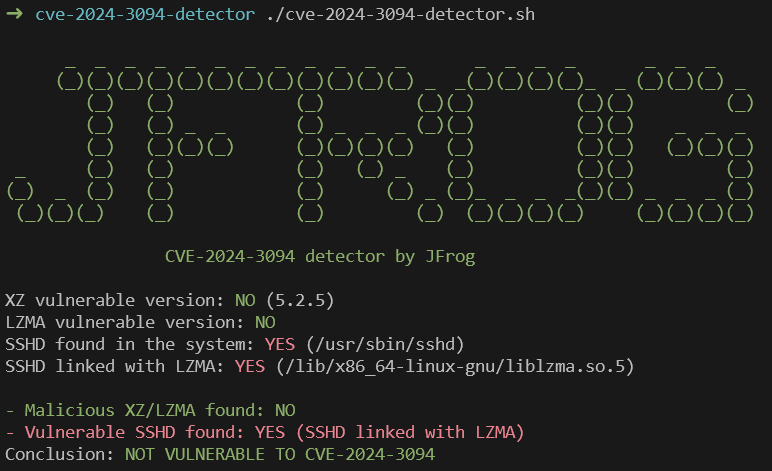This screenshot has height=471, width=772.
Task: Click the "XZ vulnerable version:" label
Action: click(115, 300)
